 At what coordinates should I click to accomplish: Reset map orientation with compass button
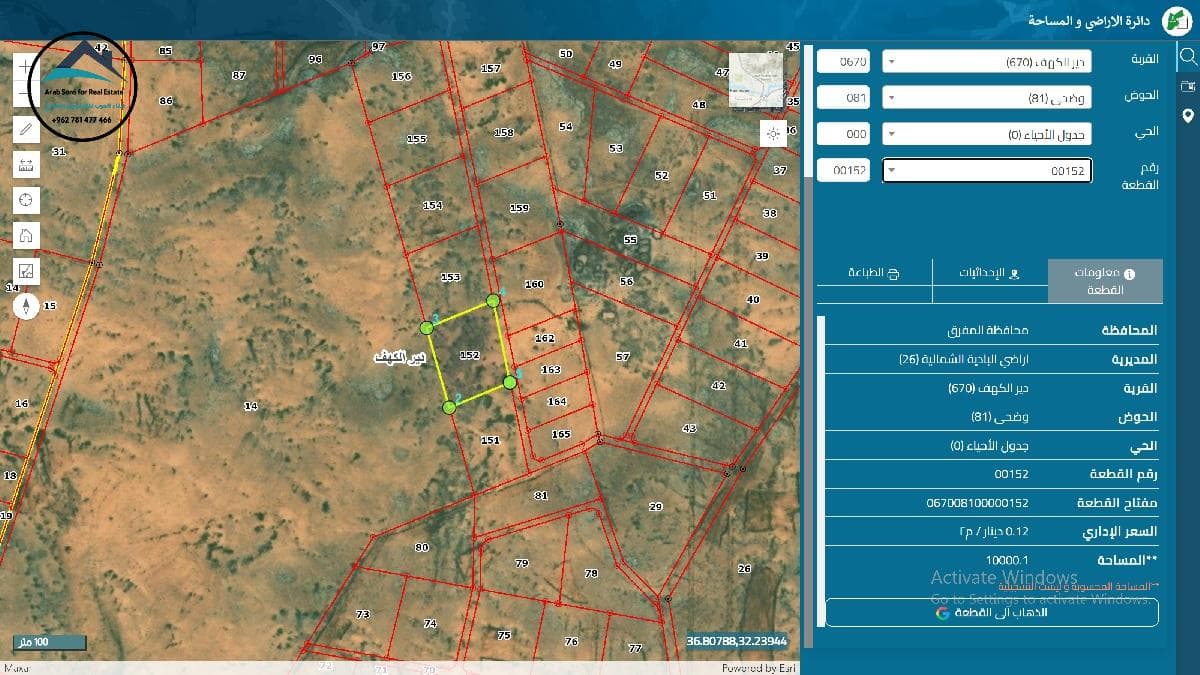pos(26,306)
